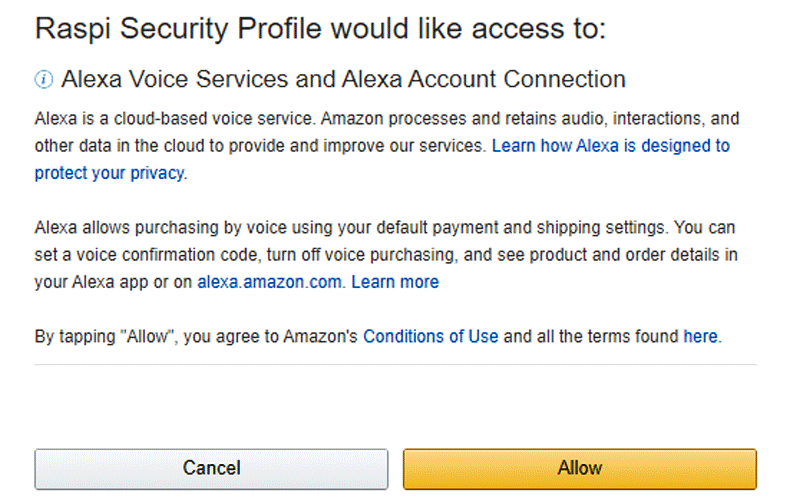Open the Alexa privacy design link
The width and height of the screenshot is (787, 504).
point(610,146)
